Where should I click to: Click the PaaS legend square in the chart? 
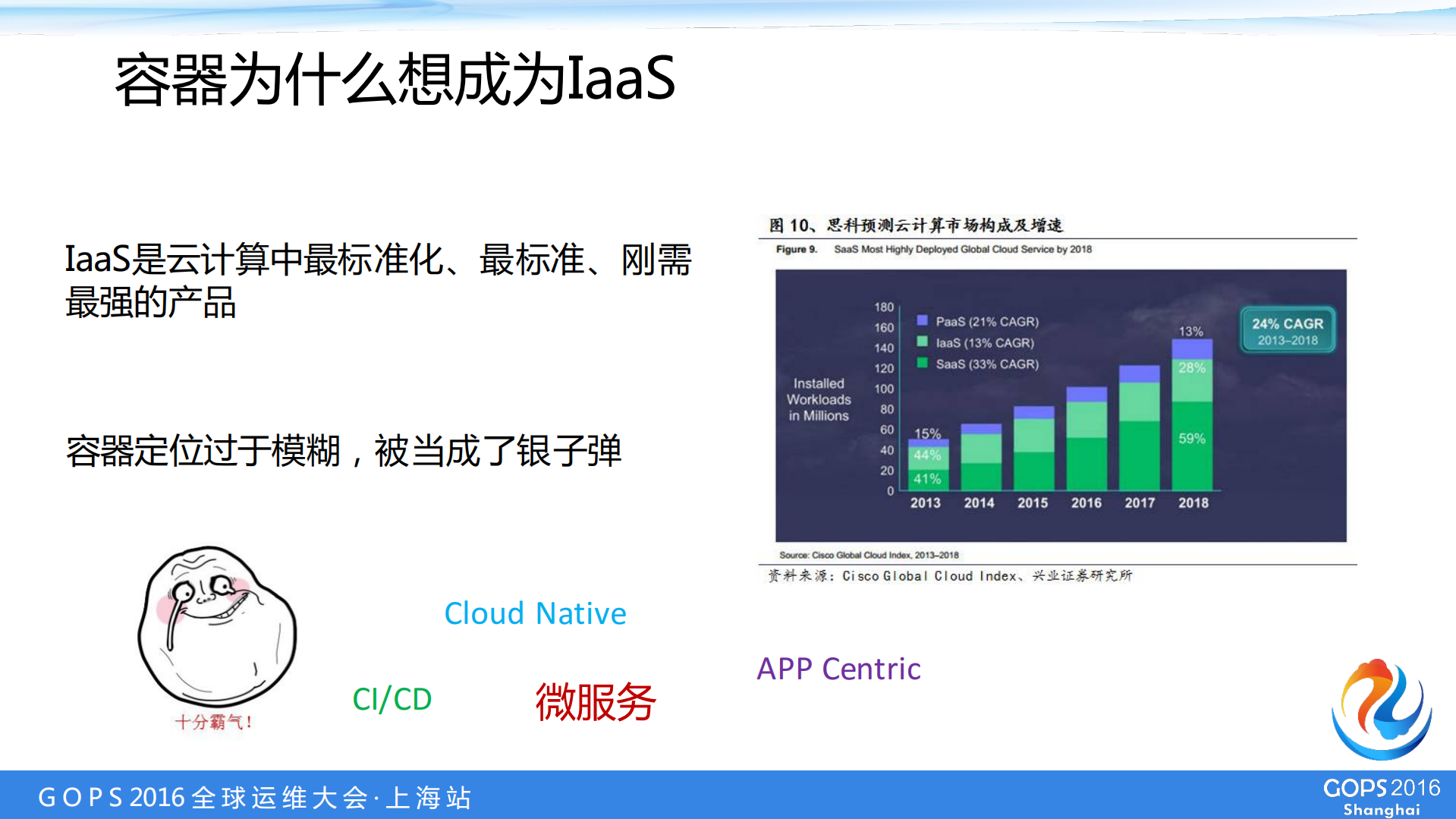click(x=923, y=321)
